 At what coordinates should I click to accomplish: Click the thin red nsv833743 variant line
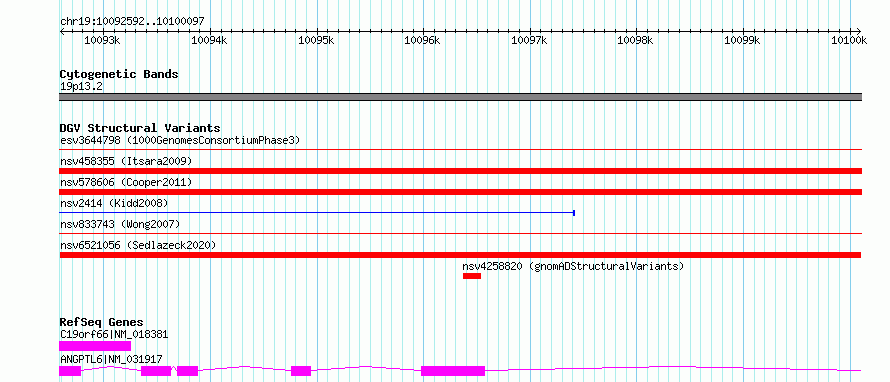point(460,233)
